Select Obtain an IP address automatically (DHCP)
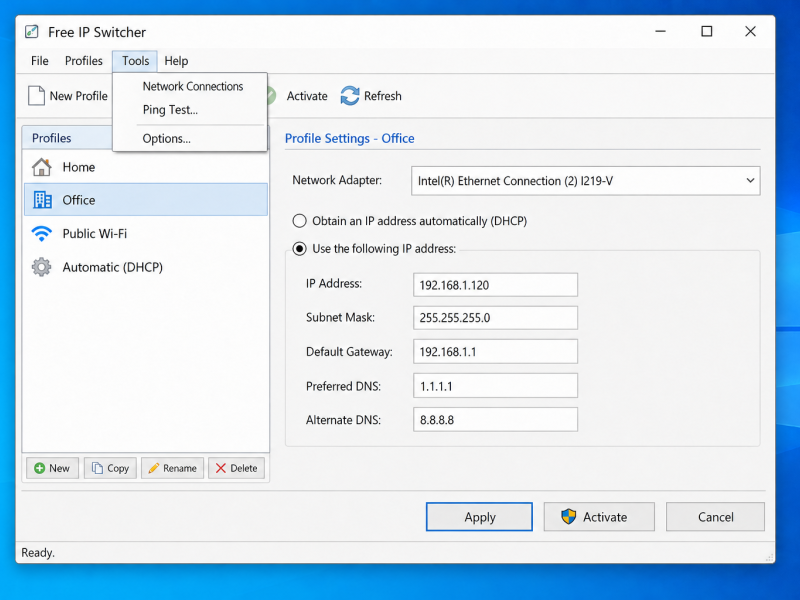The height and width of the screenshot is (600, 800). click(x=299, y=221)
